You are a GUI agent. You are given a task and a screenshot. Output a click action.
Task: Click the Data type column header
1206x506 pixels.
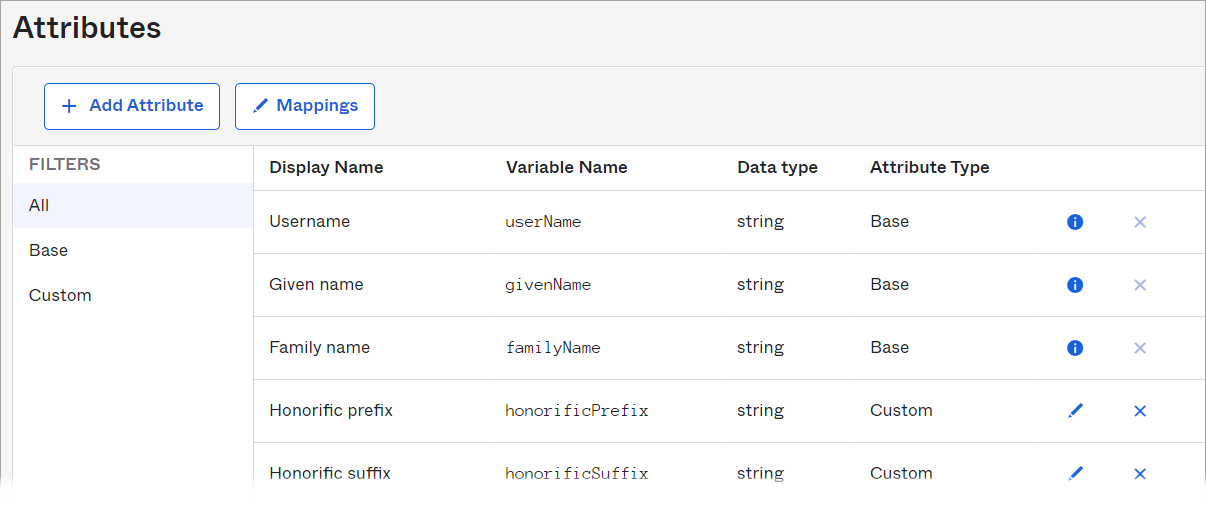(x=777, y=167)
